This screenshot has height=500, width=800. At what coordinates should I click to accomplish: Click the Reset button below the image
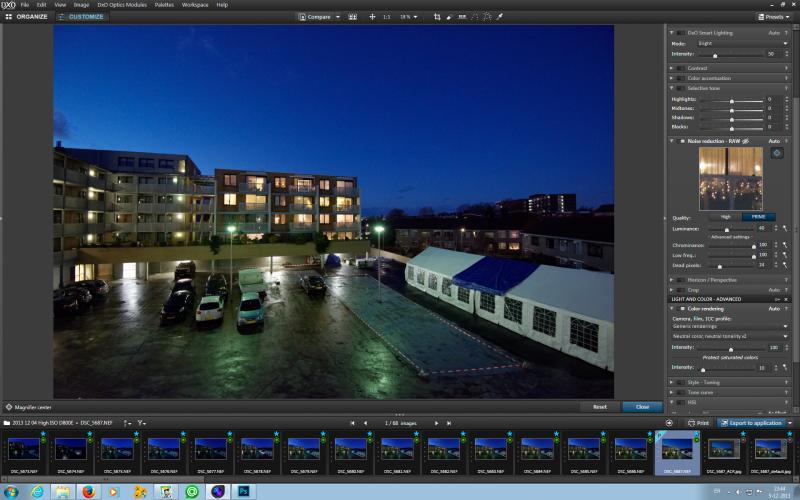coord(600,407)
